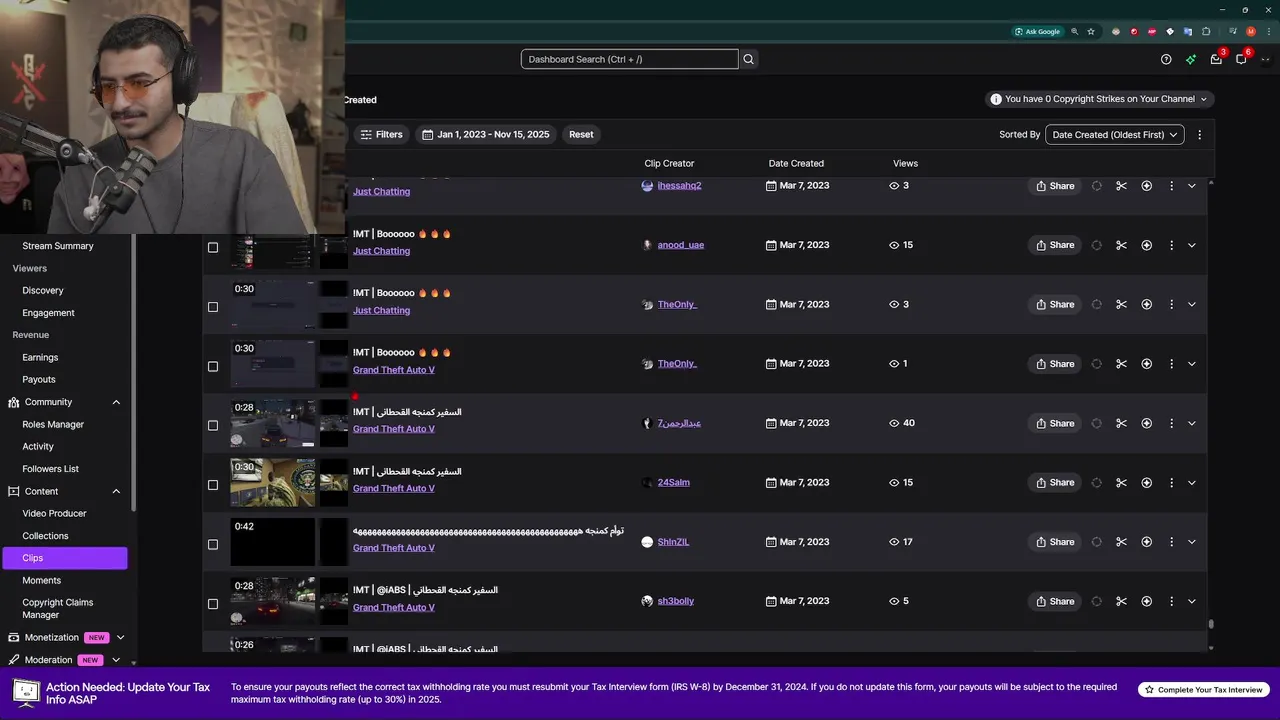Tick the checkbox for the anood_uae clip
This screenshot has width=1280, height=720.
(212, 247)
